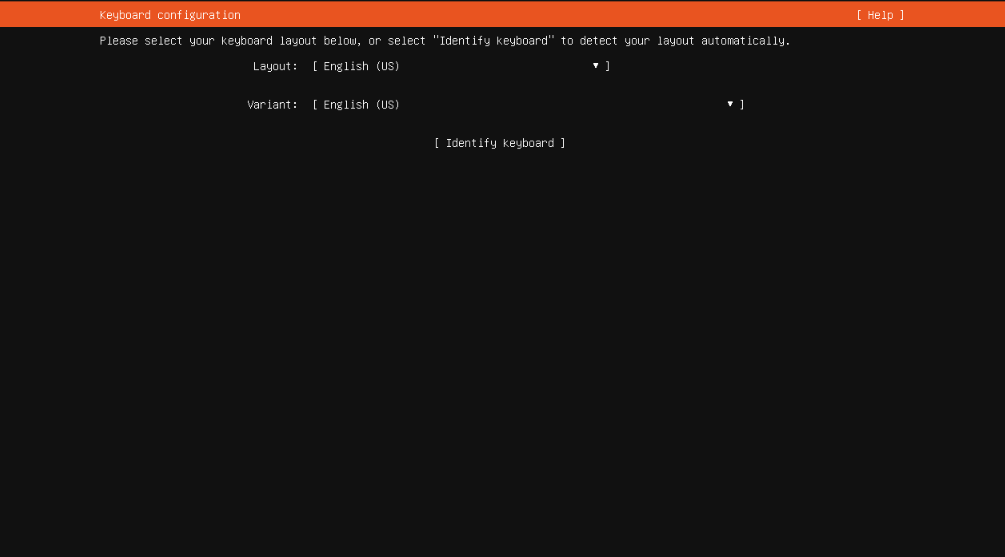This screenshot has width=1005, height=557.
Task: Expand the Variant dropdown arrow
Action: (x=730, y=104)
